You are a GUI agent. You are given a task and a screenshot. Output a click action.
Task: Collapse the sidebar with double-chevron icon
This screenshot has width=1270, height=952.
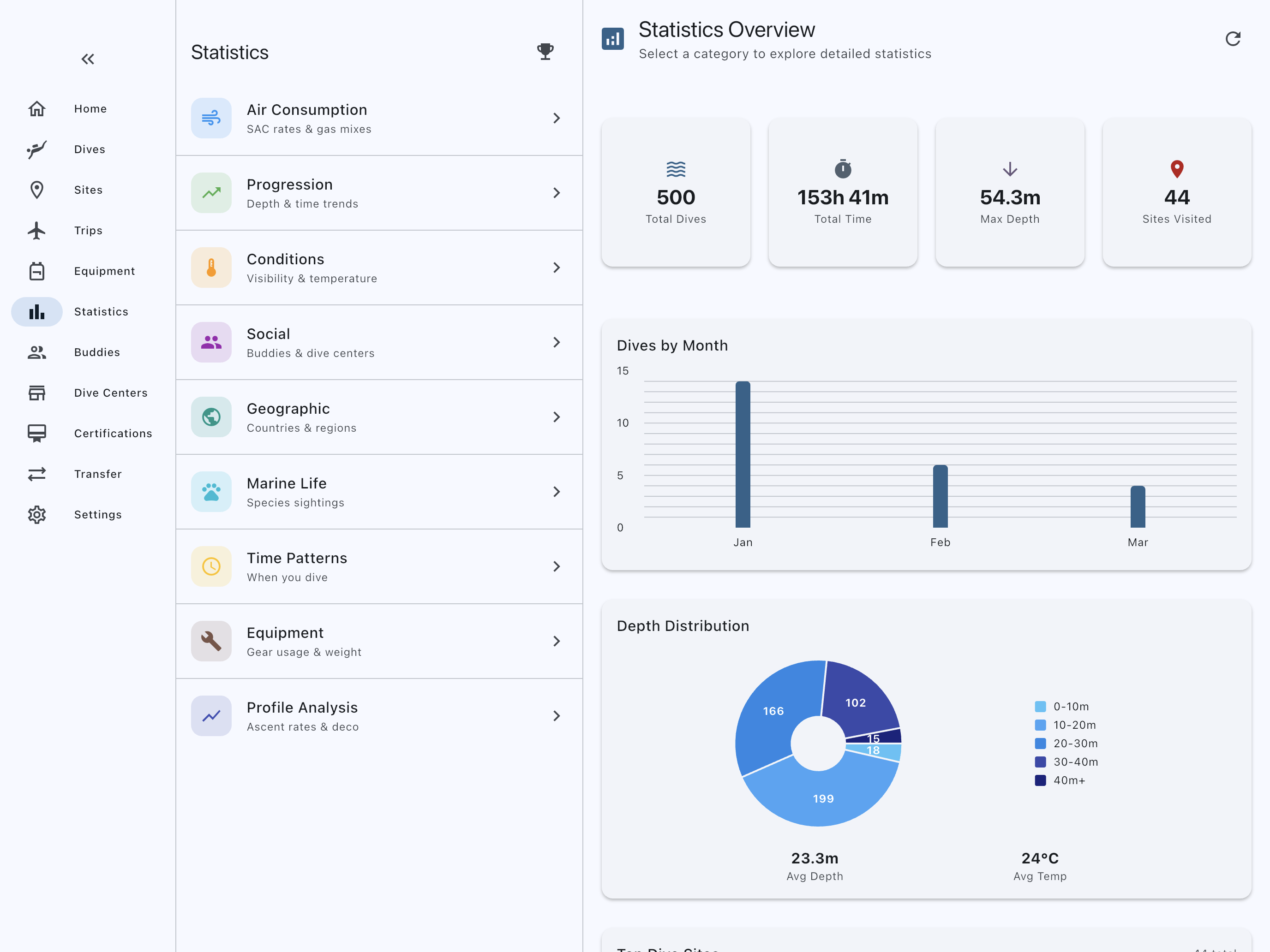88,59
